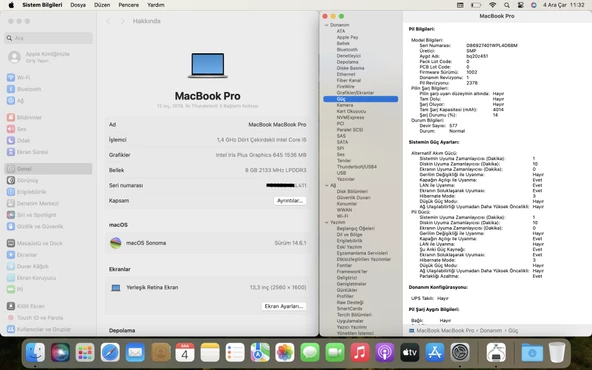592x370 pixels.
Task: Open Kullanıcılar ve Gruplar settings
Action: click(39, 329)
